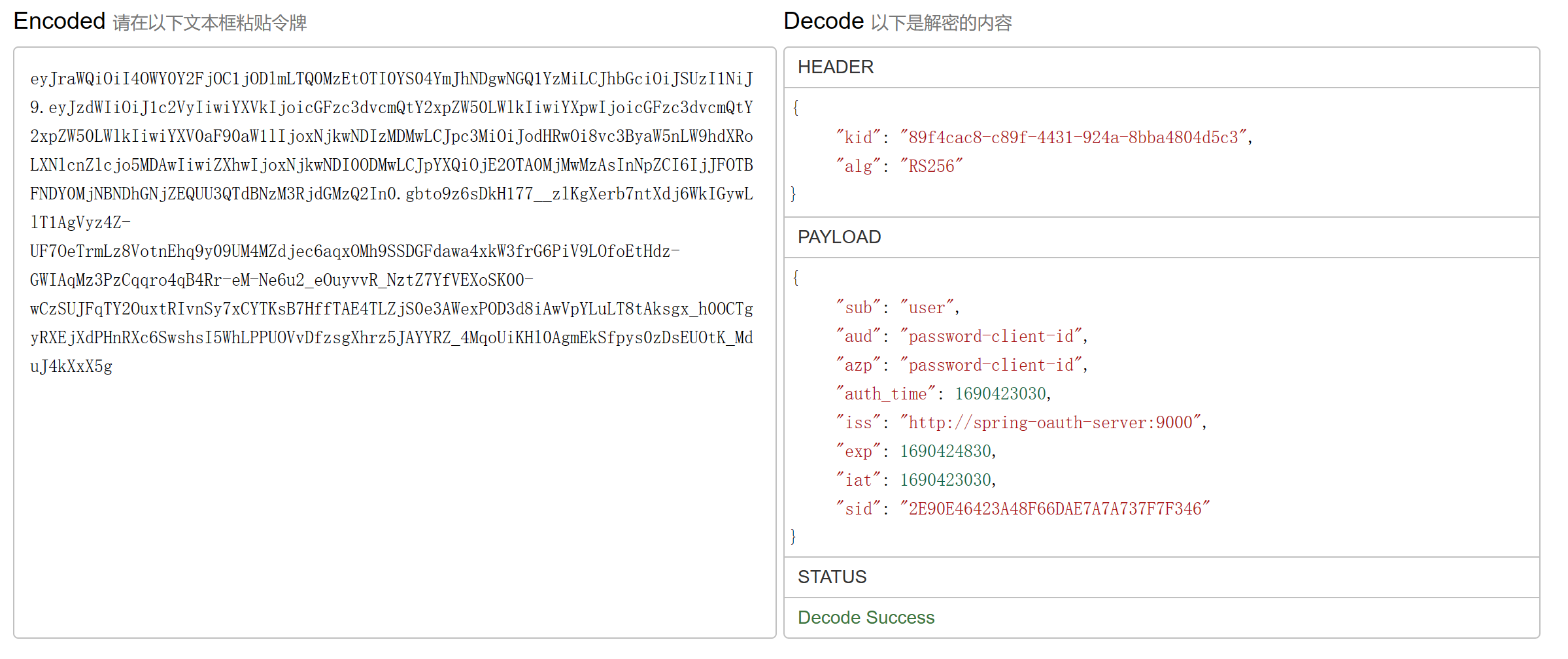Click the Decode heading
The width and height of the screenshot is (1568, 659).
(x=824, y=21)
